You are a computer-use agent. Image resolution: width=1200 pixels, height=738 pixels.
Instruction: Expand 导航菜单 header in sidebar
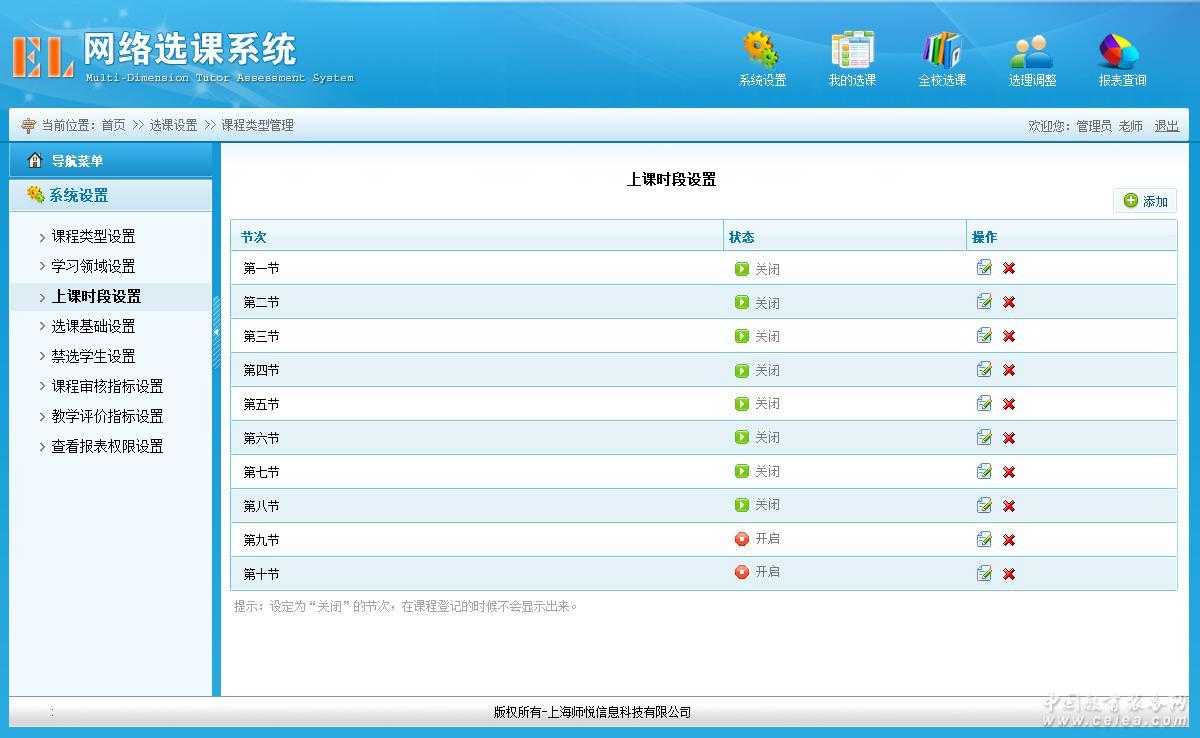coord(77,161)
